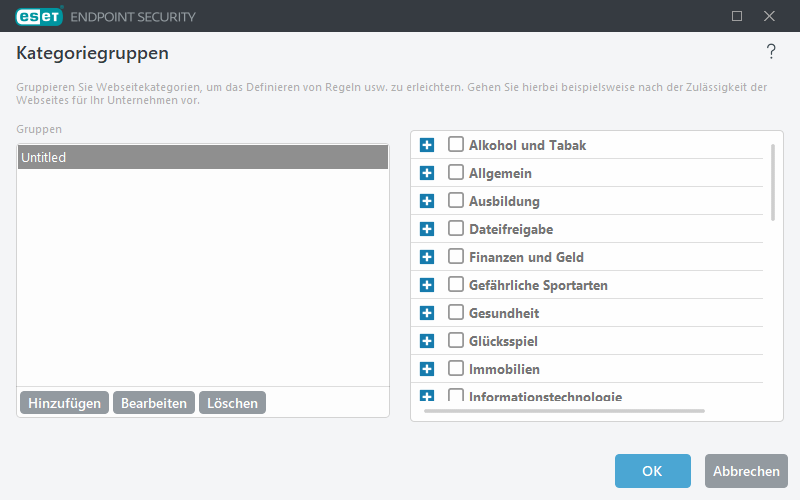Click the ESET logo in title bar

point(38,16)
